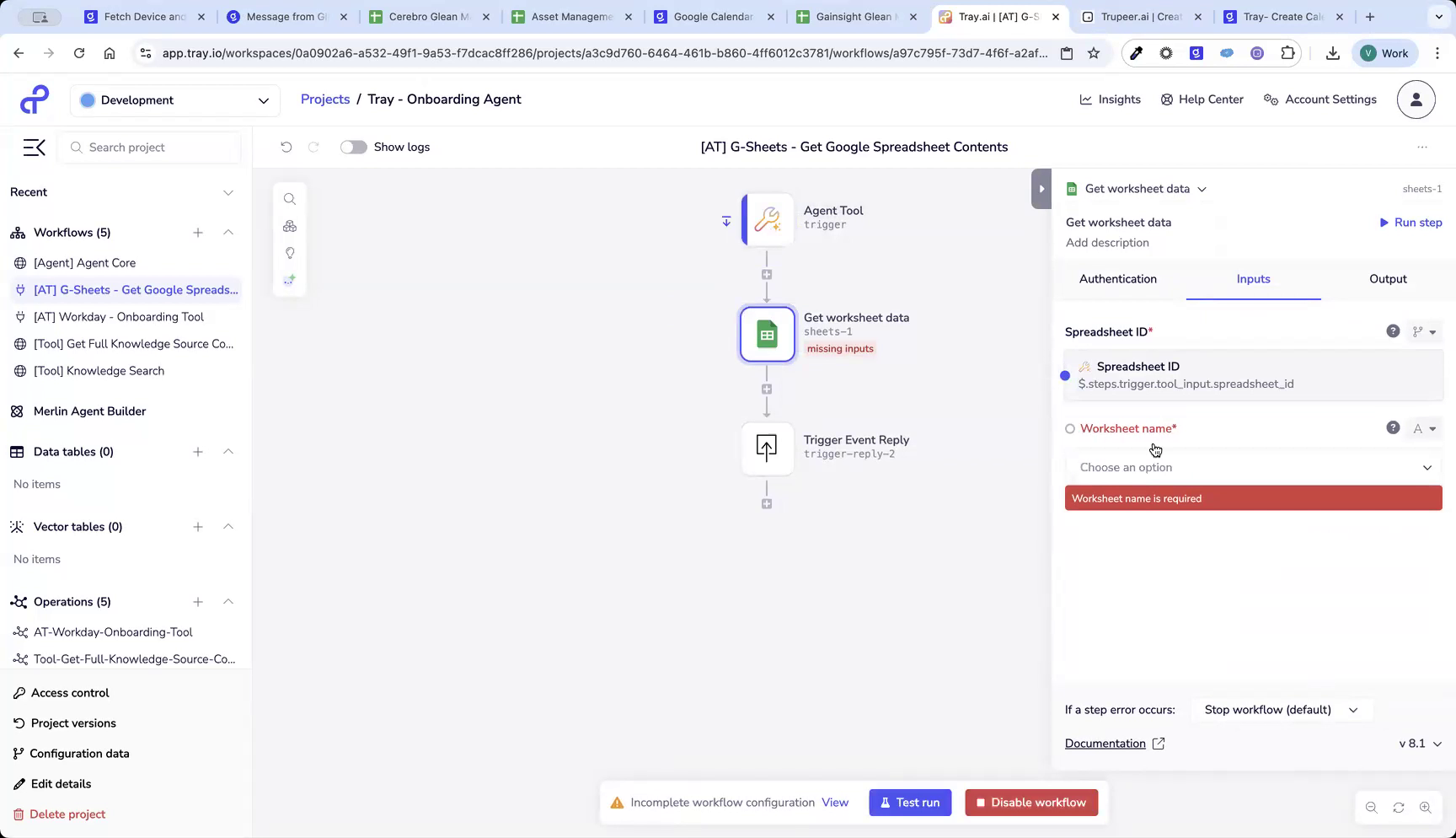
Task: Enable the Show logs toggle
Action: [x=353, y=147]
